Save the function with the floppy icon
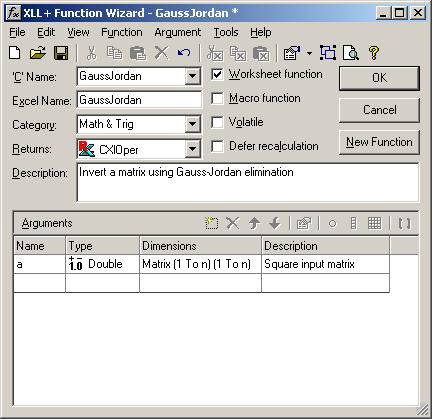This screenshot has width=432, height=419. coord(61,53)
